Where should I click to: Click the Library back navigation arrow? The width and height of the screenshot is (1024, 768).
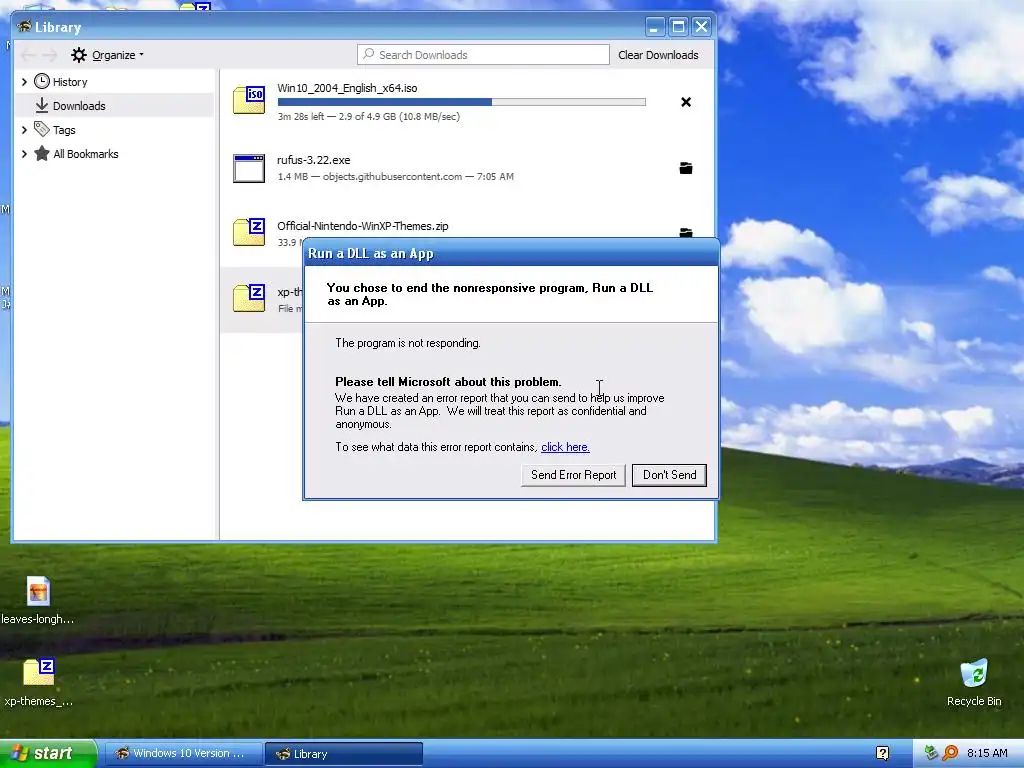(x=28, y=55)
